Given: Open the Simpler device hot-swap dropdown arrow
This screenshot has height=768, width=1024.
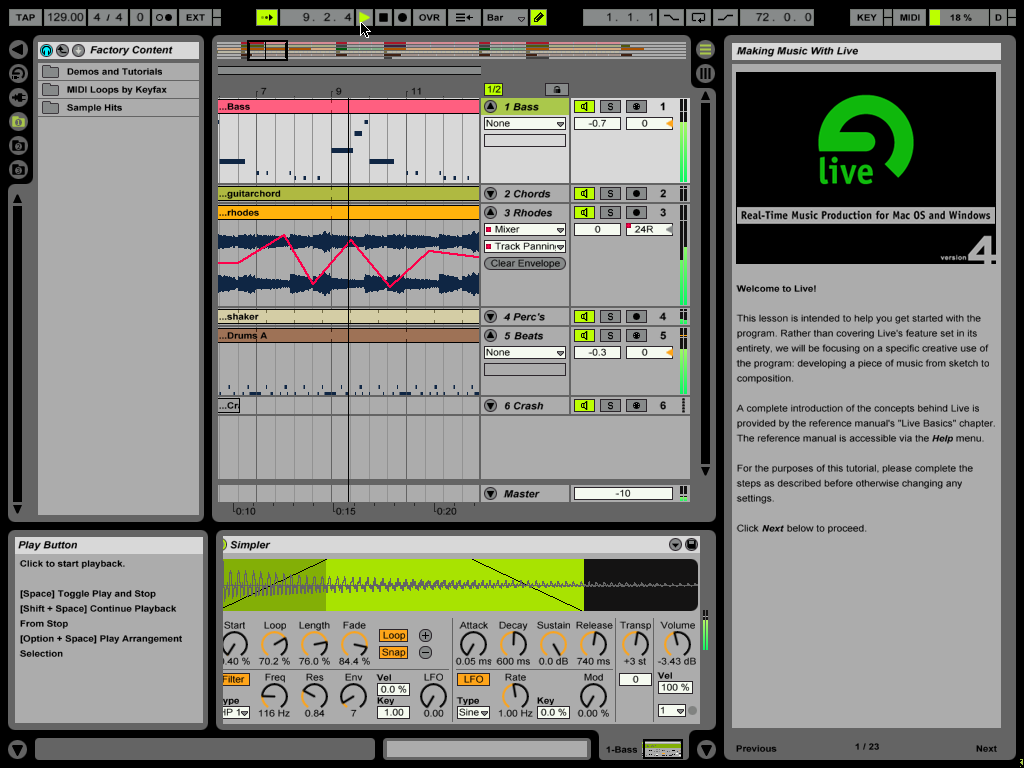Looking at the screenshot, I should (675, 545).
